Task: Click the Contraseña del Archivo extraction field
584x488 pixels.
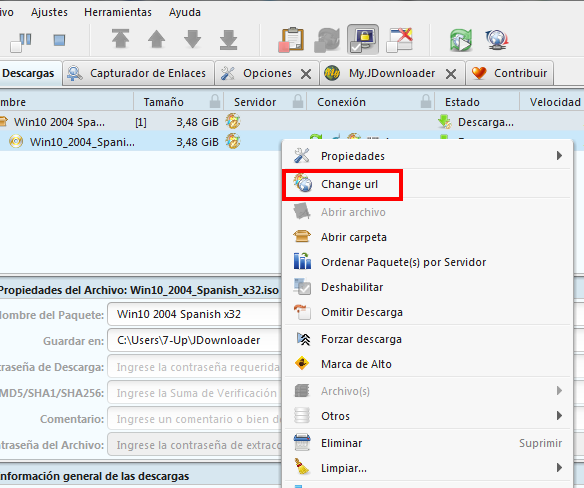Action: pyautogui.click(x=195, y=445)
